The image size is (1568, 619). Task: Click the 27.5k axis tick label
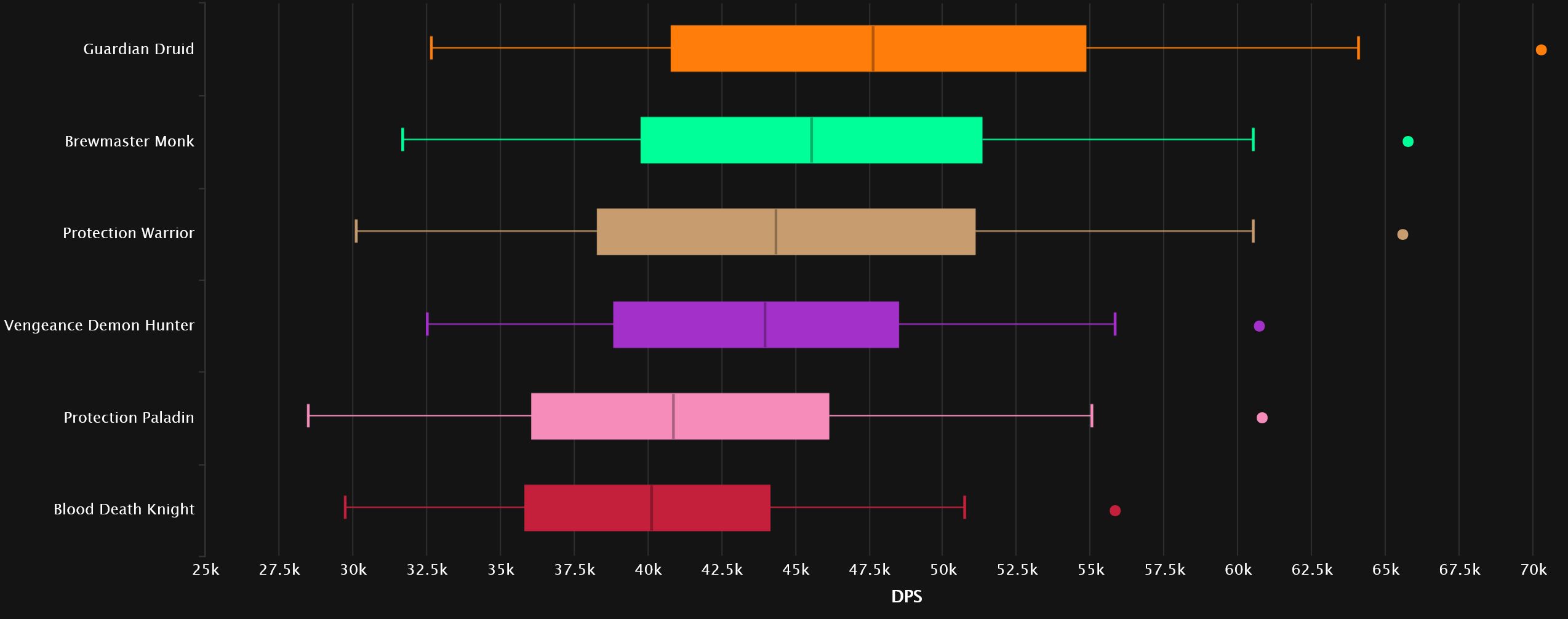(x=279, y=570)
